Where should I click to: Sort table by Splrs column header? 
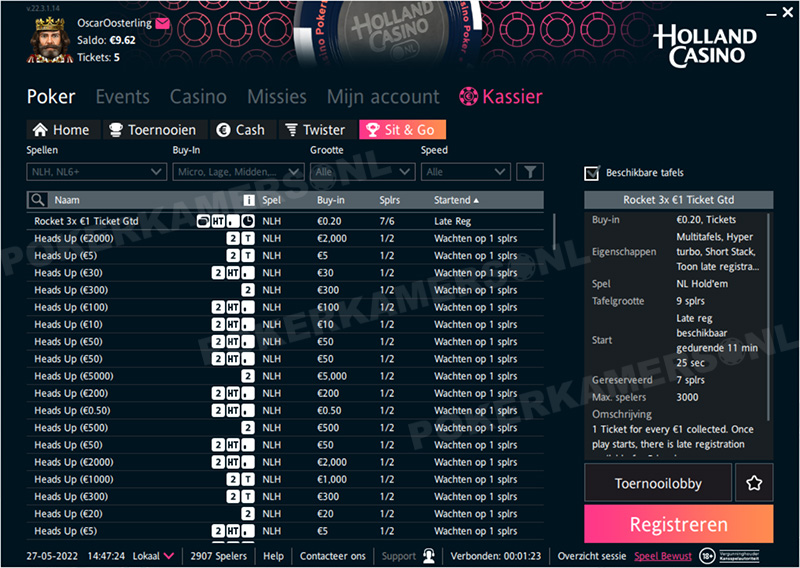(389, 200)
